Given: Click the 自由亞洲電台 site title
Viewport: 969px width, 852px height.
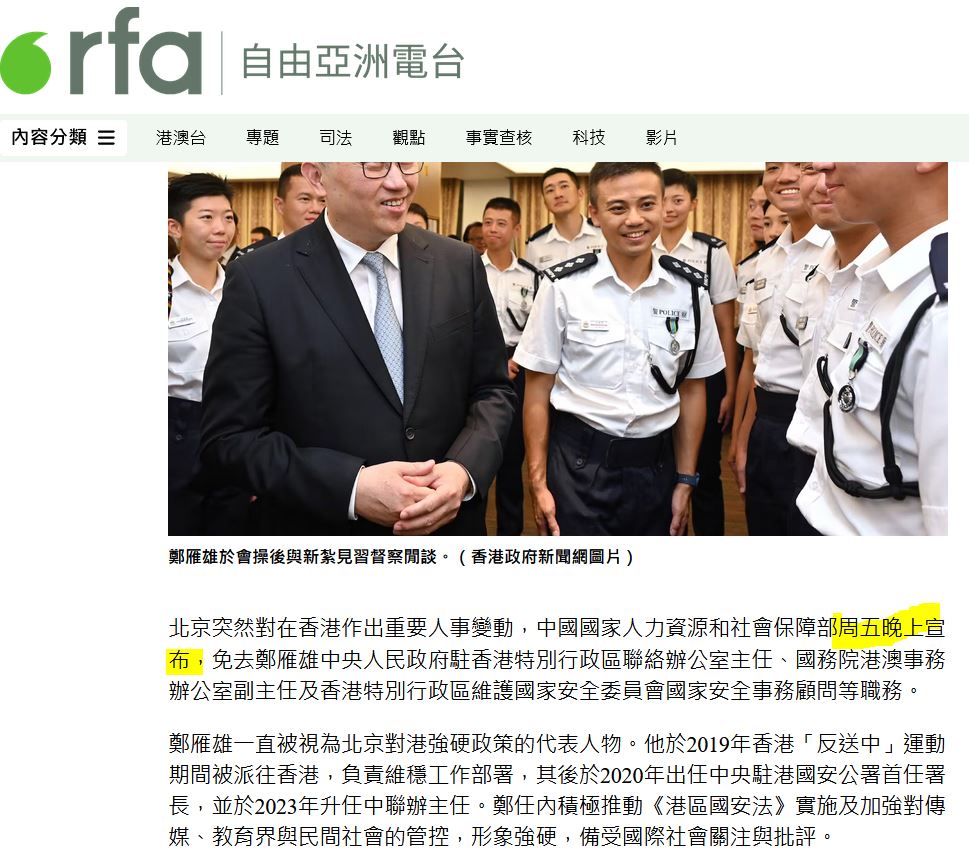Looking at the screenshot, I should [x=352, y=61].
